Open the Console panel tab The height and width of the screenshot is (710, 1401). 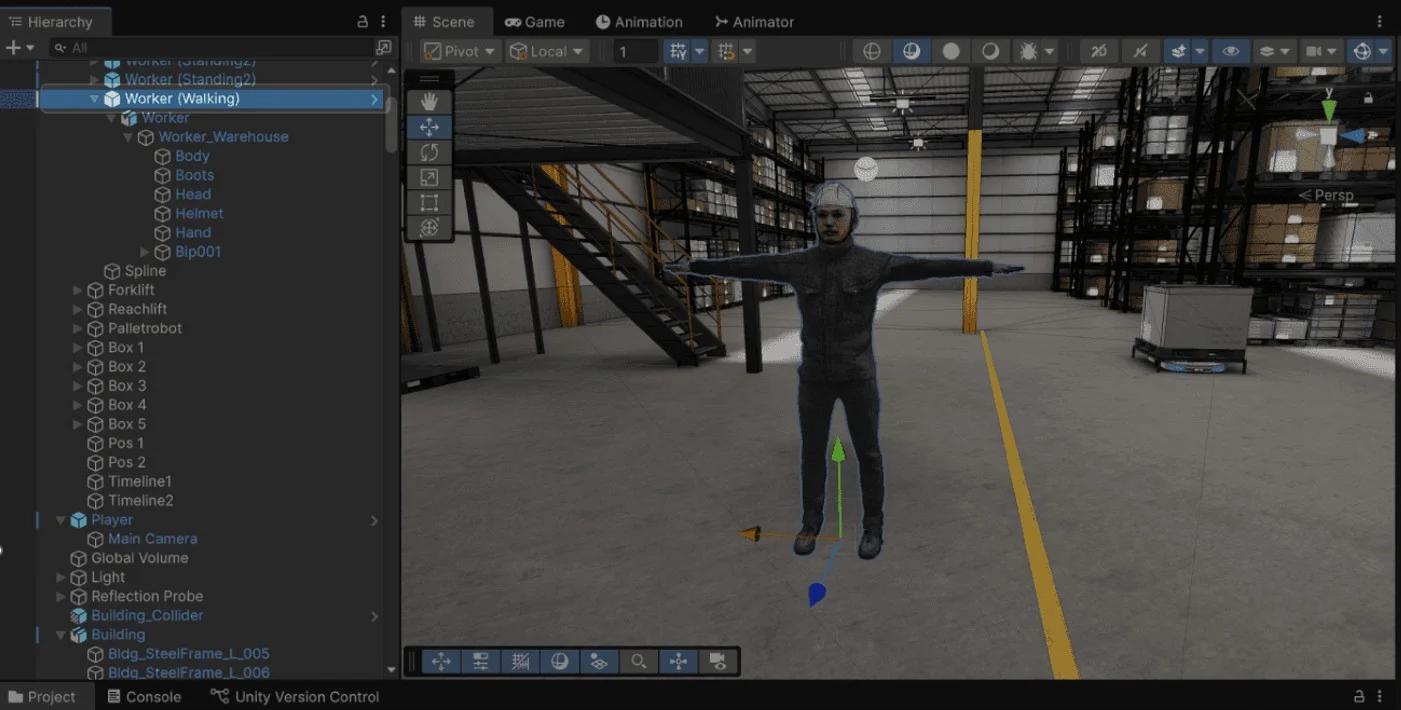(x=144, y=697)
